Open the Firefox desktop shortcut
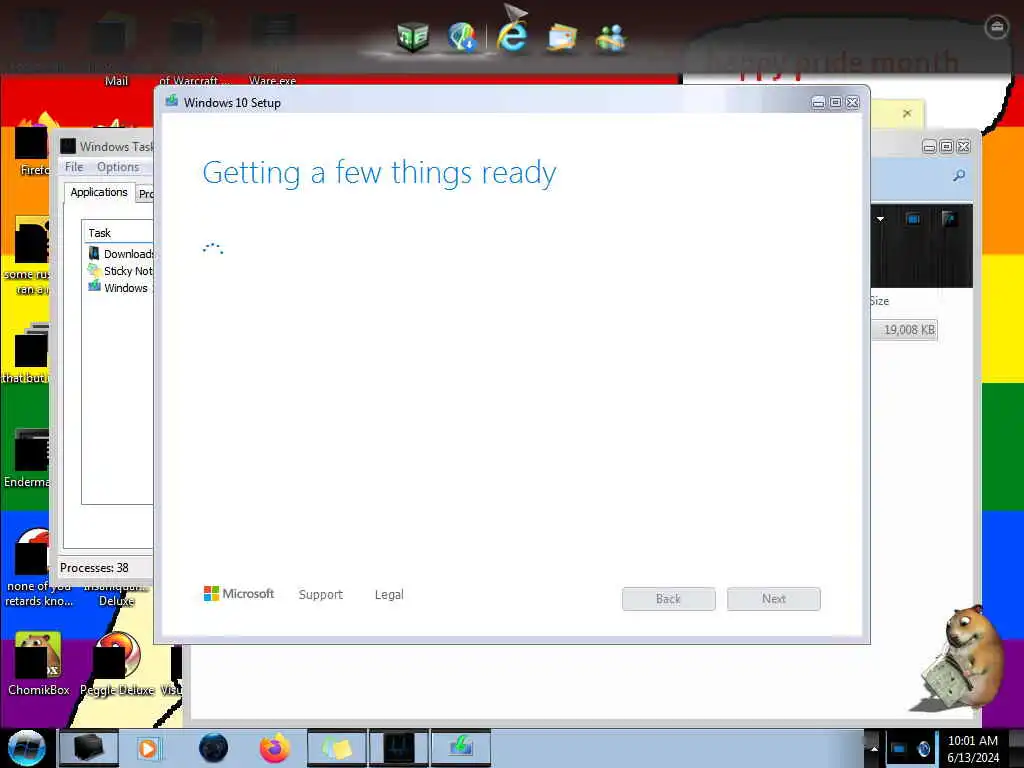The height and width of the screenshot is (768, 1024). click(33, 147)
